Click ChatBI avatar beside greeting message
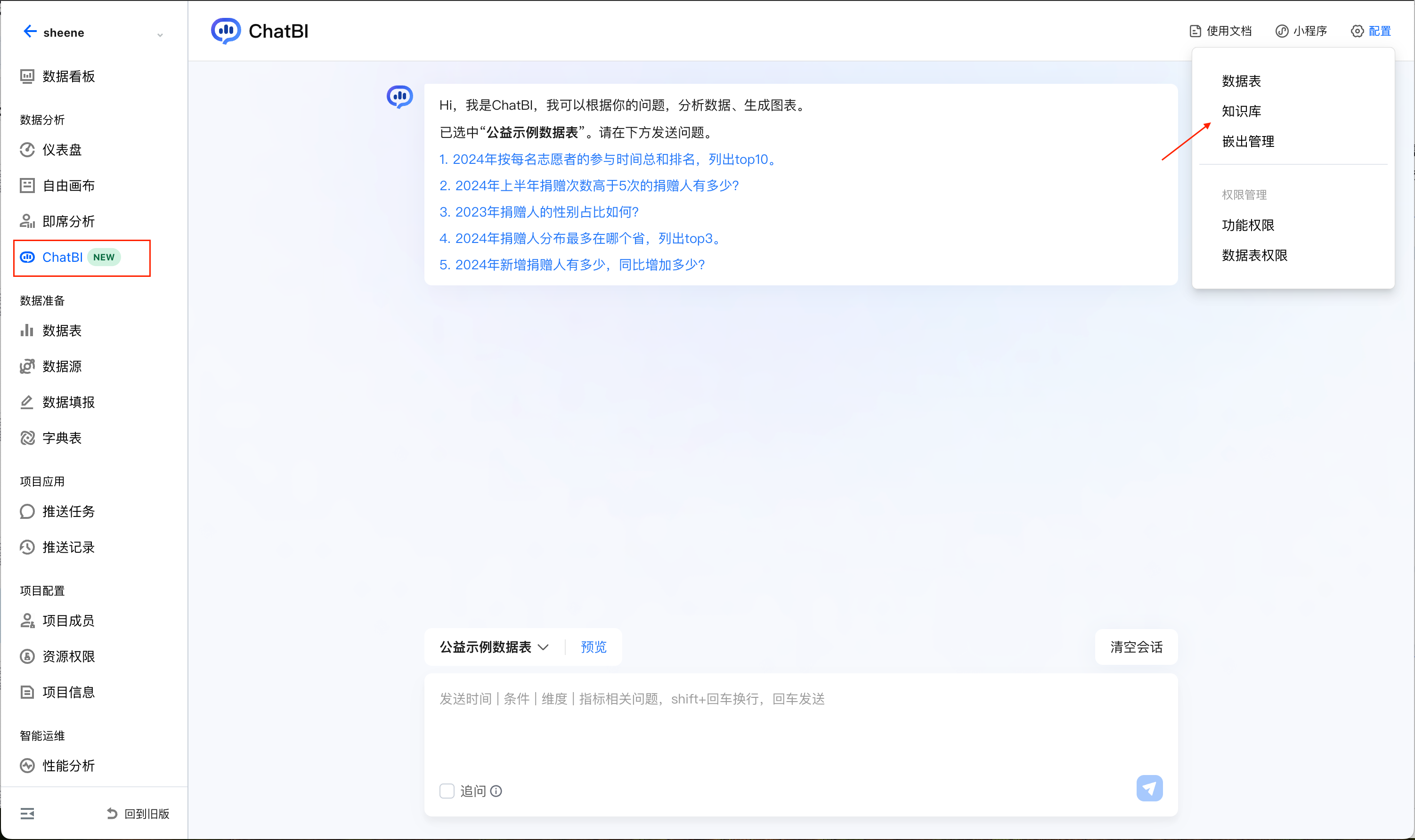 [400, 97]
